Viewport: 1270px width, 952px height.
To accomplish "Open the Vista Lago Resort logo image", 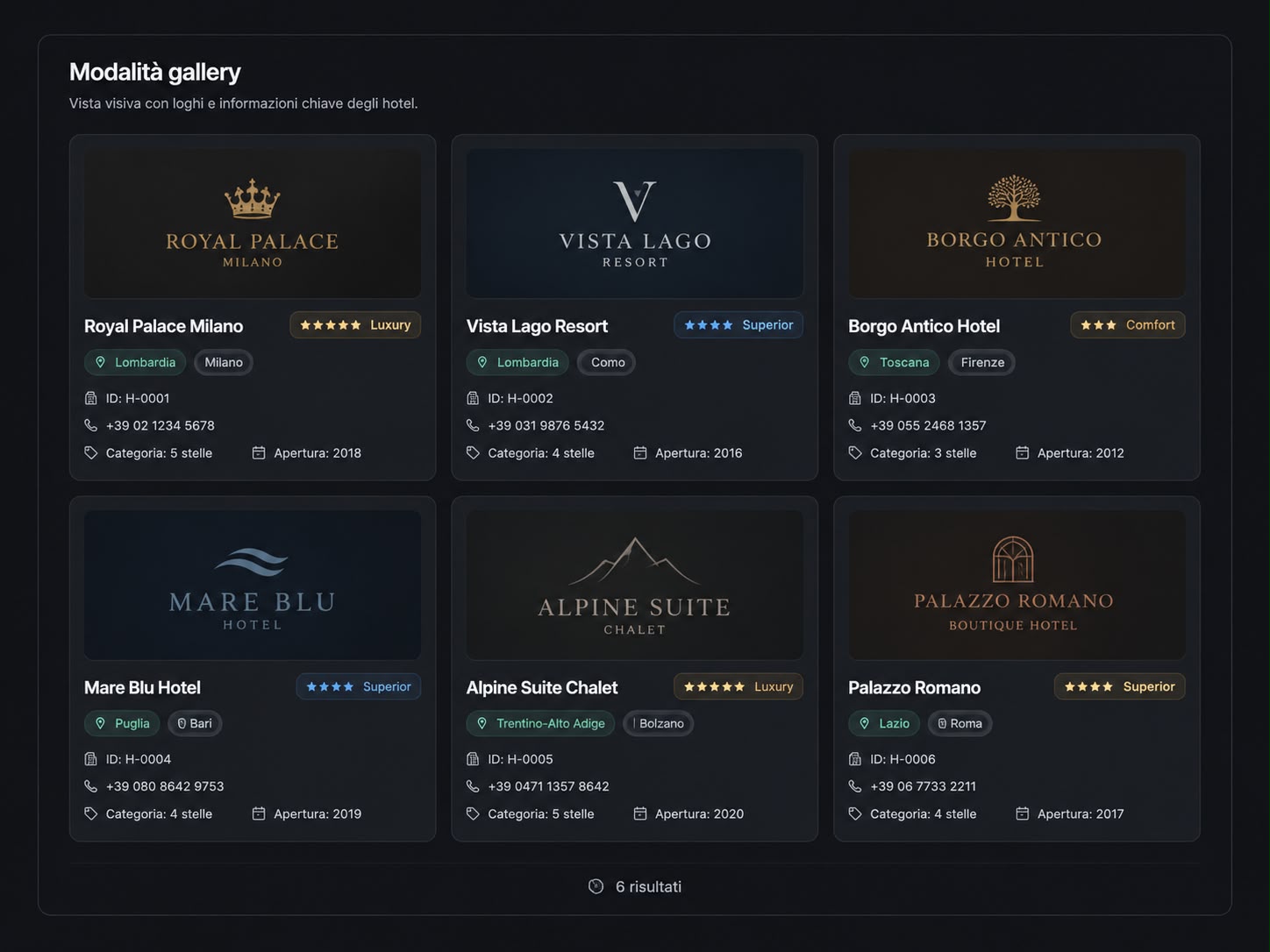I will [x=635, y=224].
